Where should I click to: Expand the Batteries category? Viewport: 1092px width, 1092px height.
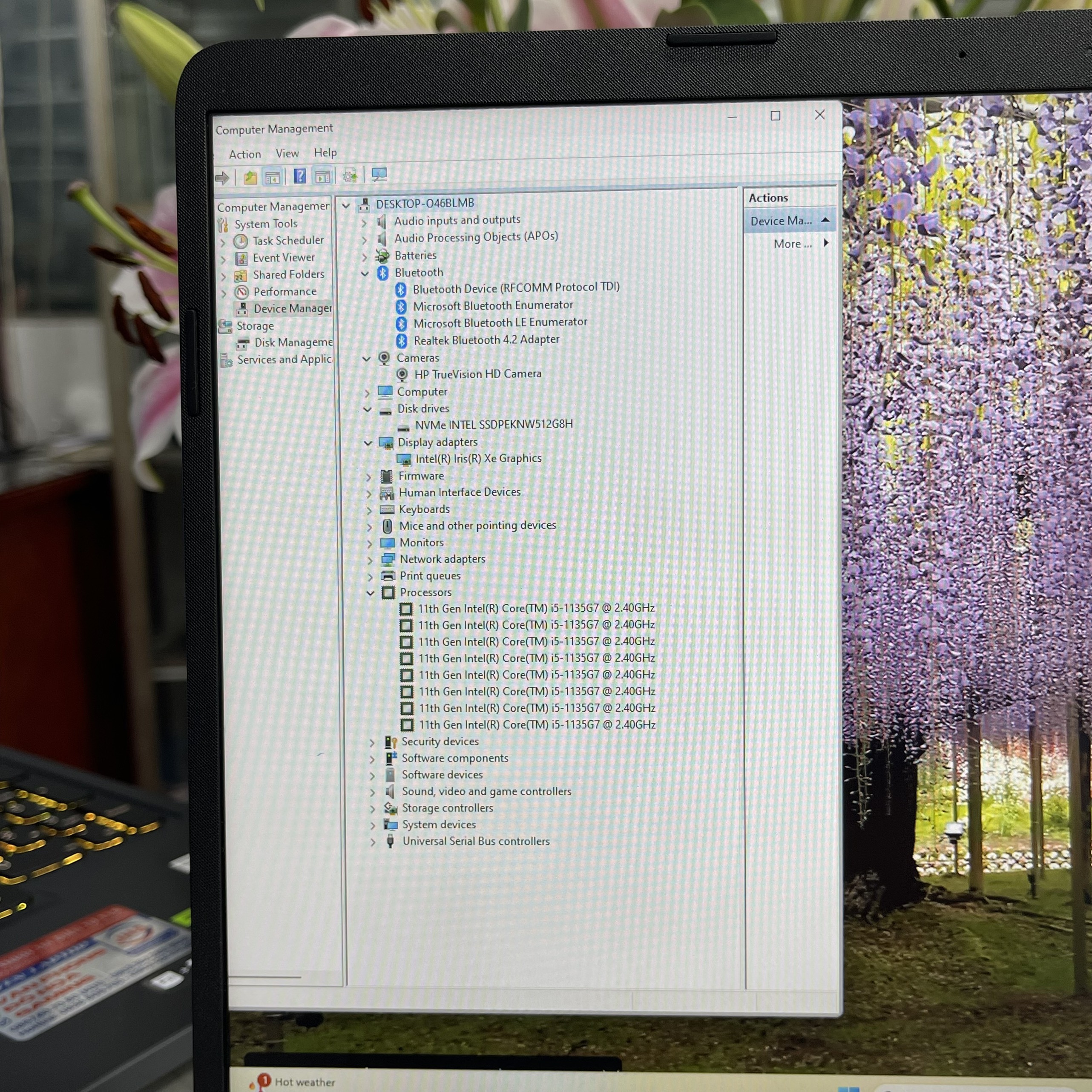[x=365, y=257]
